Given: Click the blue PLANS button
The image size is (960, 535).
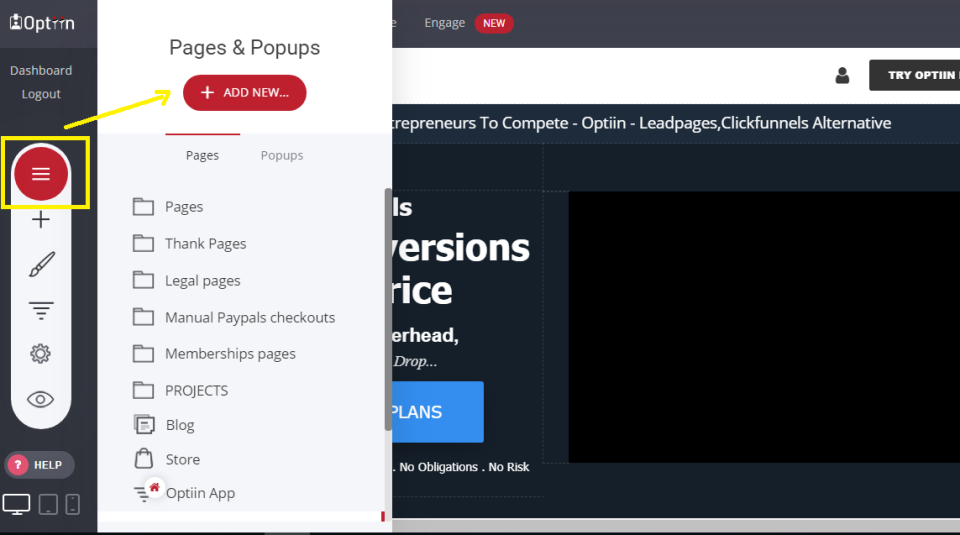Looking at the screenshot, I should 438,412.
